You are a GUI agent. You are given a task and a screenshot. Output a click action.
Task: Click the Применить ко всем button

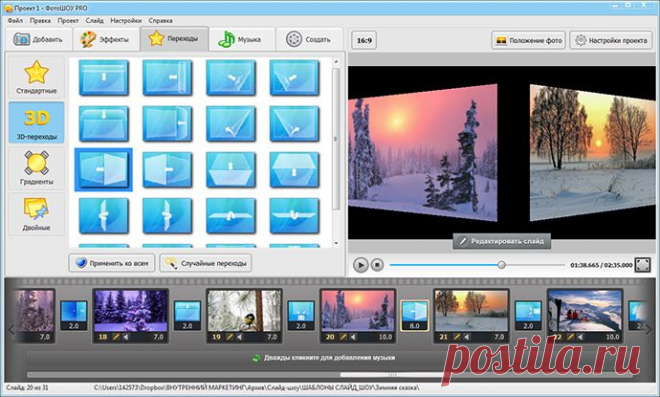click(112, 263)
